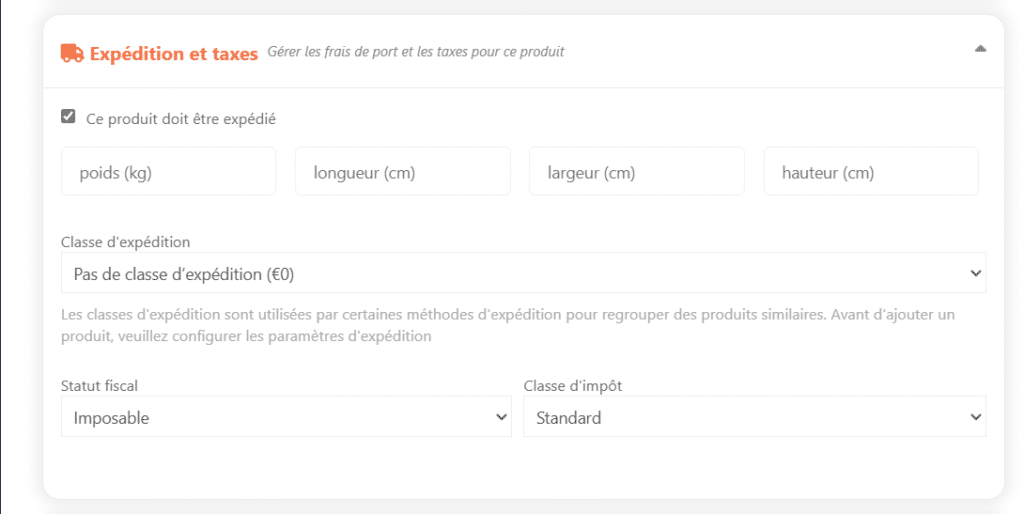Click the shipping class help description text

(x=507, y=325)
